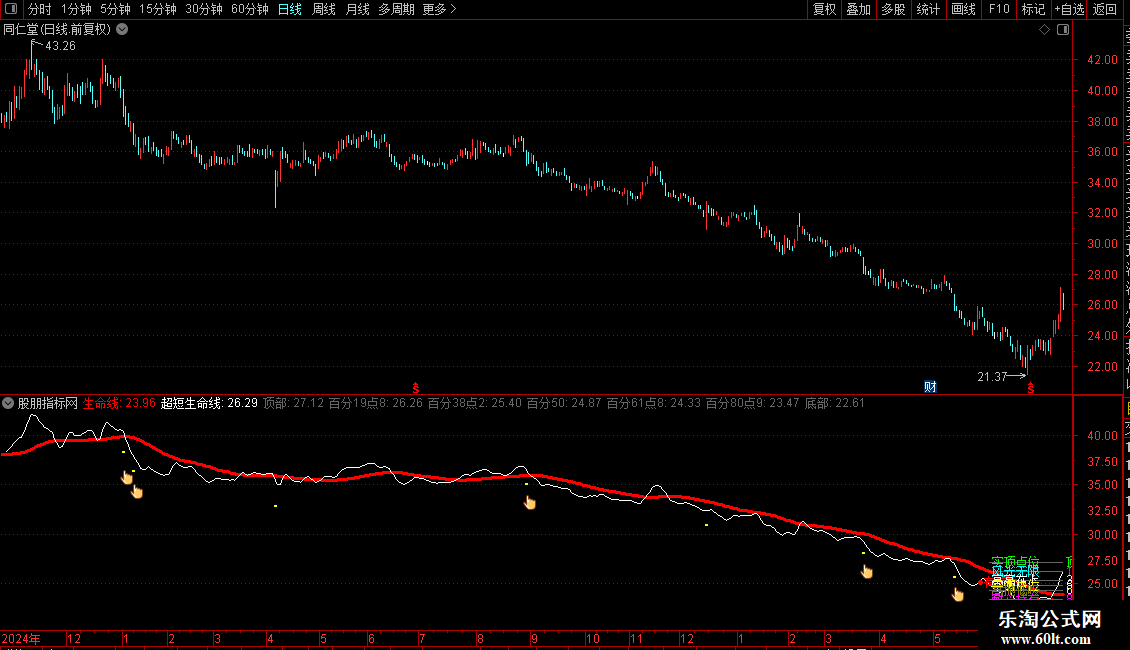Click the blue 财 financial marker icon
The width and height of the screenshot is (1130, 650).
[x=930, y=387]
